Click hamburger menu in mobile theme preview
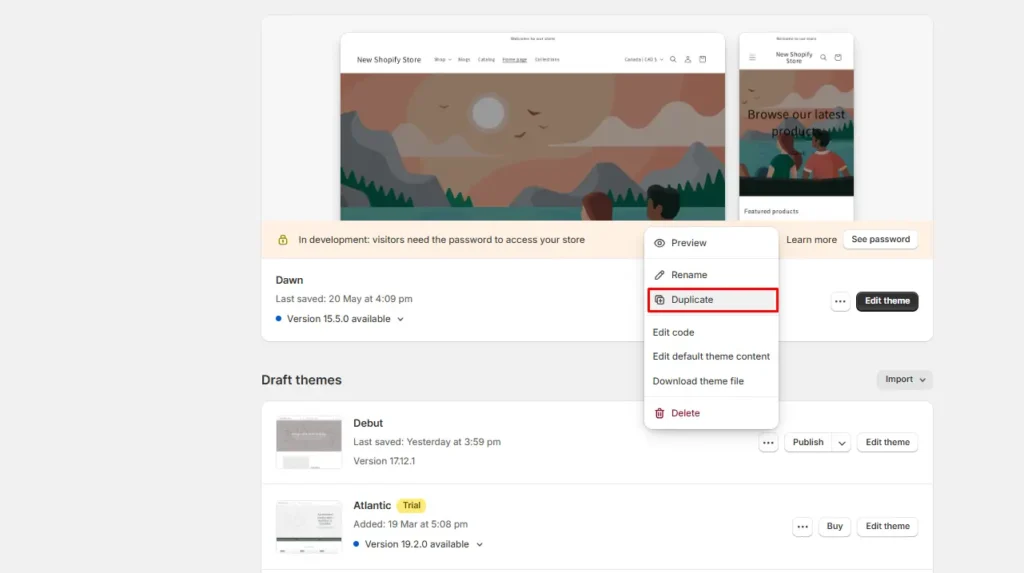1024x573 pixels. 752,57
